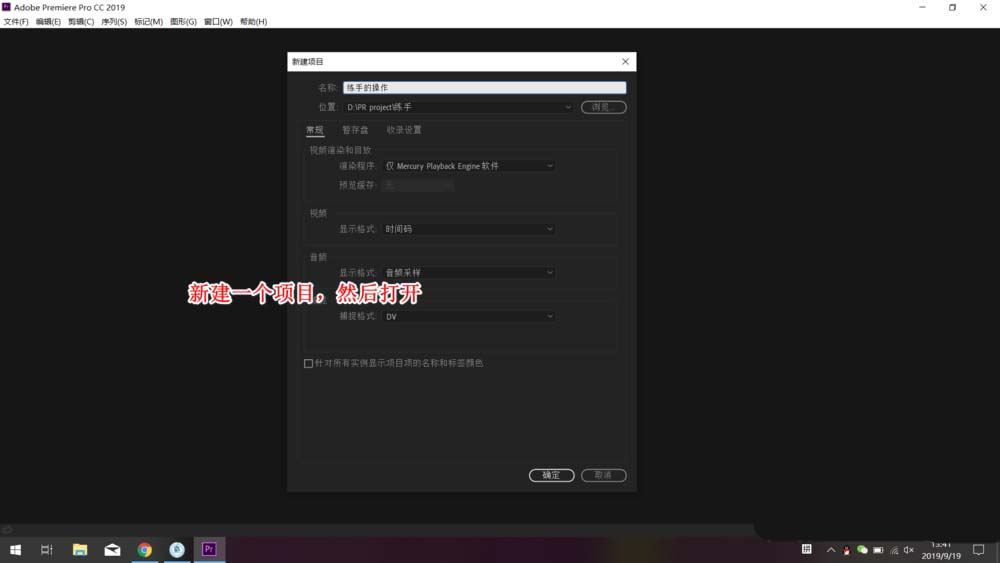Switch to the 收录设置 tab
Image resolution: width=1000 pixels, height=563 pixels.
click(404, 130)
